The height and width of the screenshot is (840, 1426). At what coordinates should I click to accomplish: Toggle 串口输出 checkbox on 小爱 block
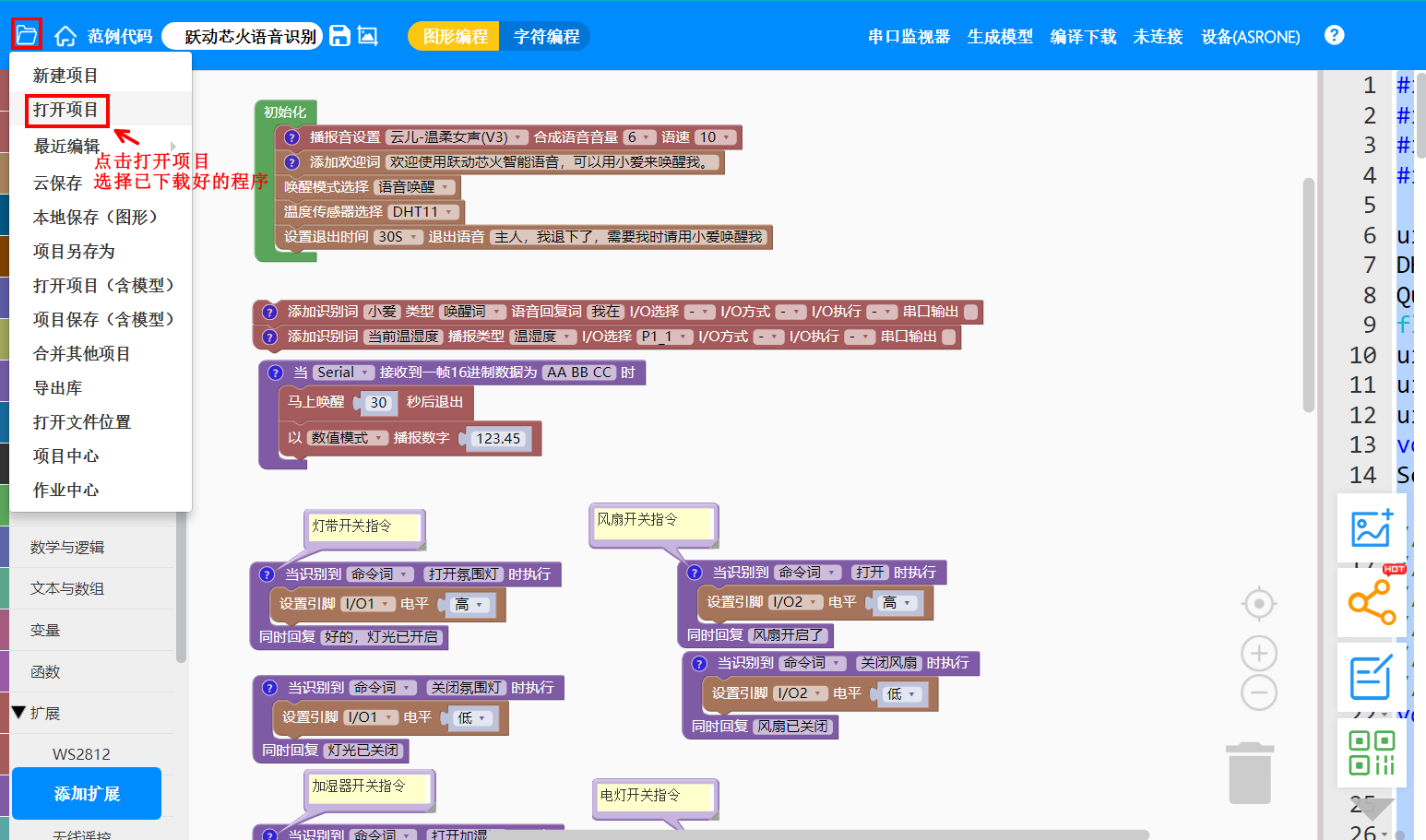pyautogui.click(x=970, y=313)
